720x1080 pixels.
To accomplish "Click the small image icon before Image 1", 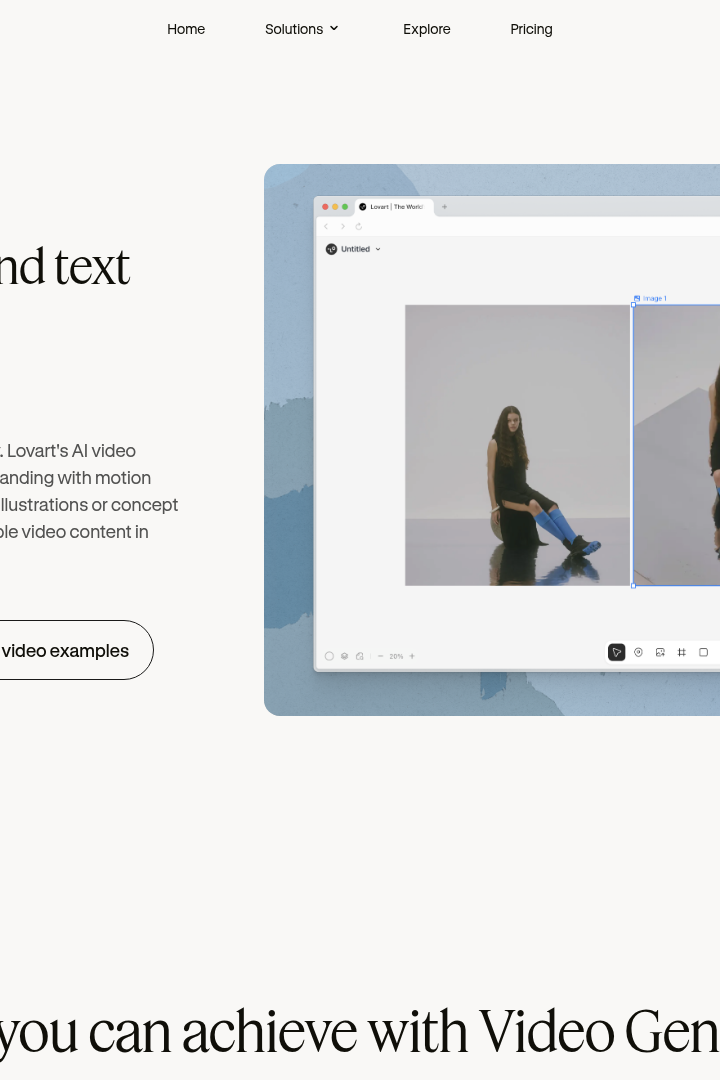I will [x=637, y=298].
